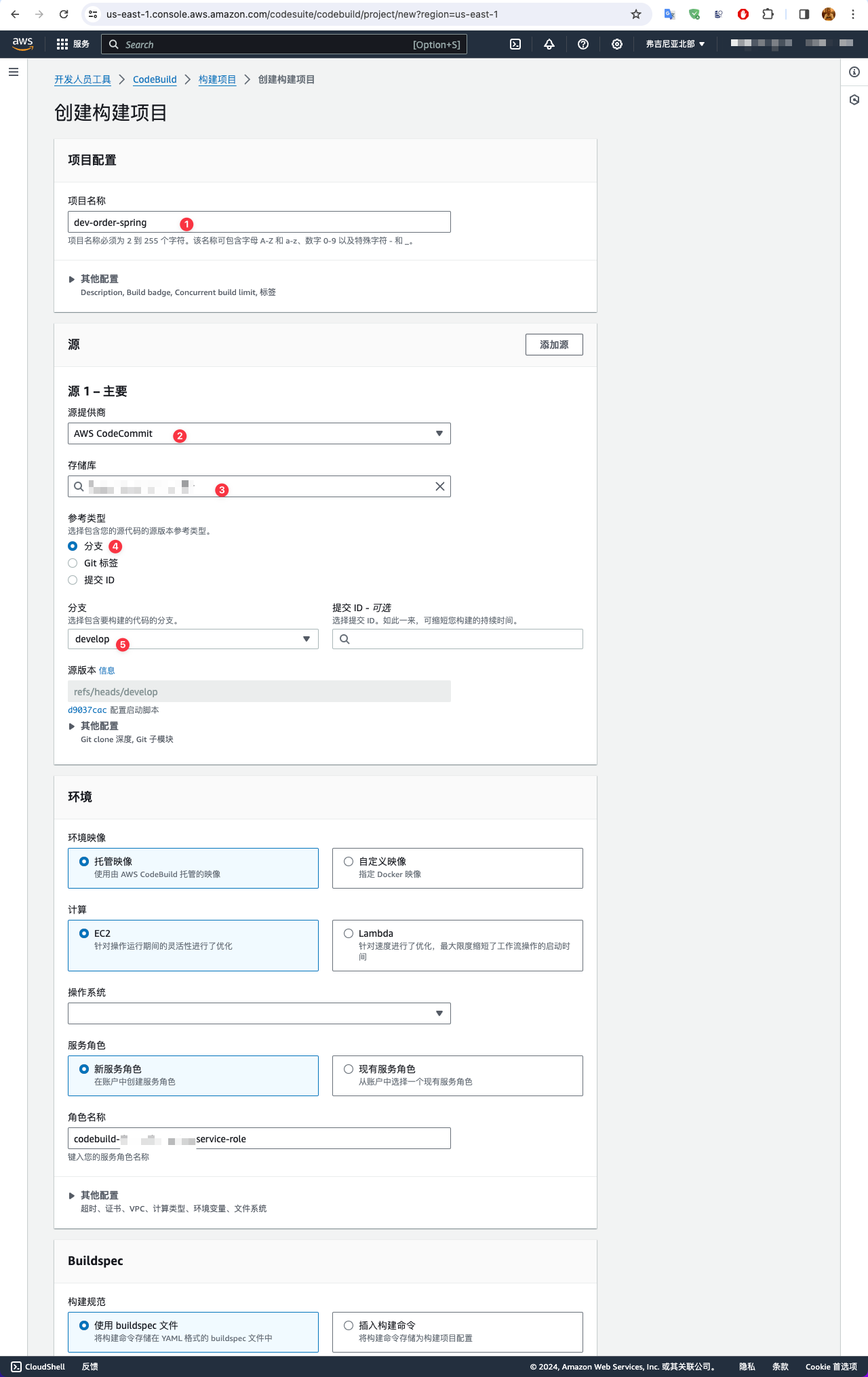Open 隐私 link in footer

[747, 1367]
